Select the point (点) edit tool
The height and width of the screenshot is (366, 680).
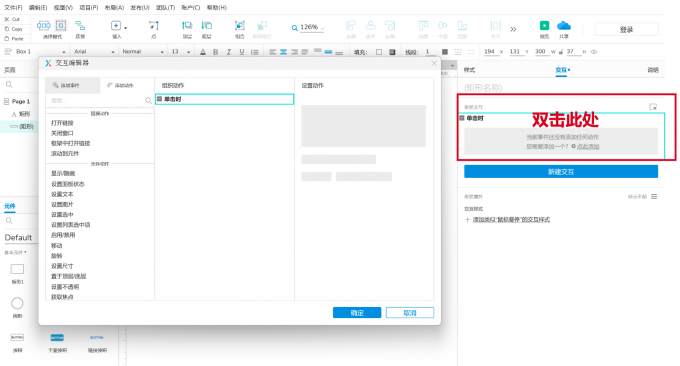click(x=154, y=26)
